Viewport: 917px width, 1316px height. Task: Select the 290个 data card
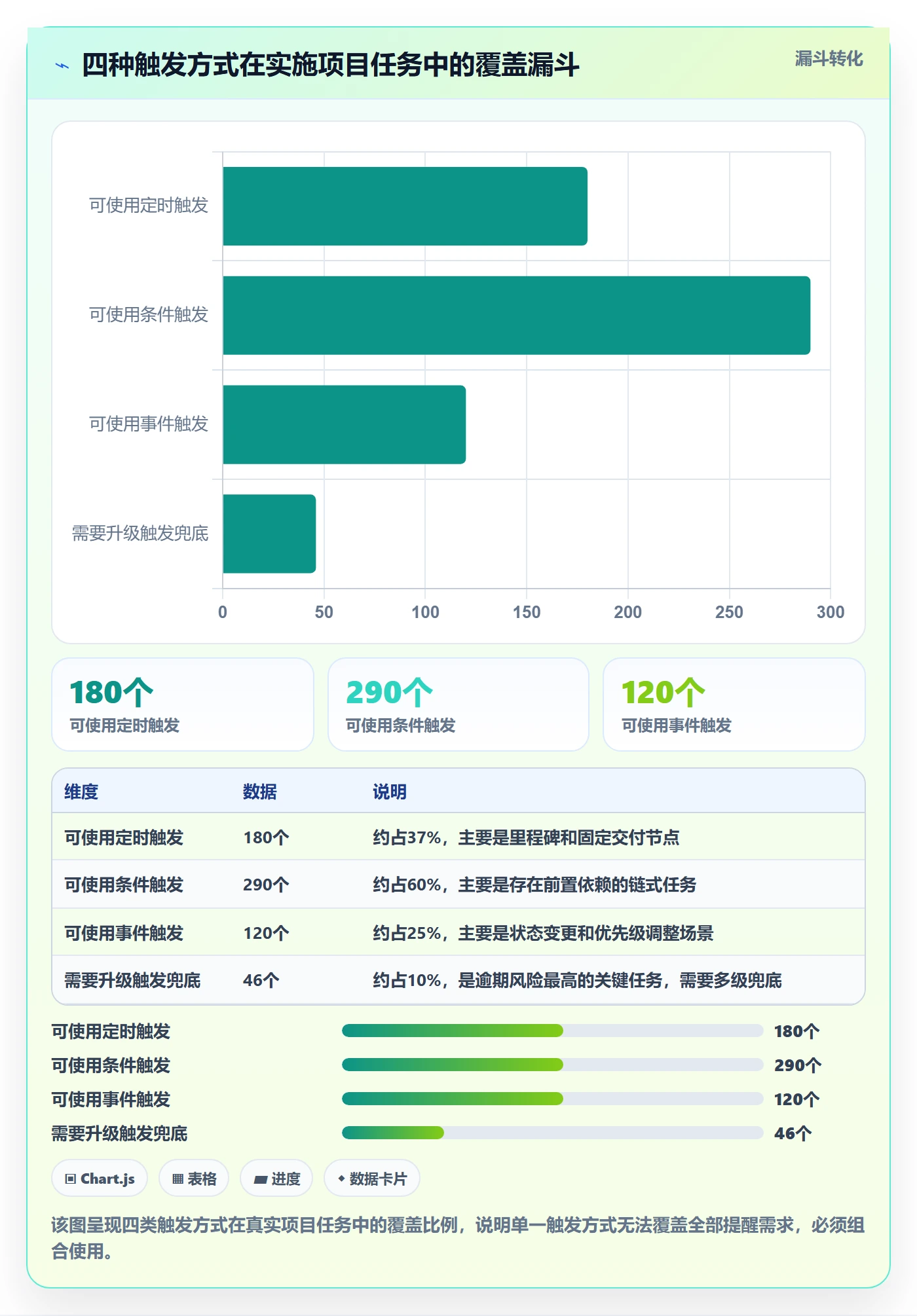click(x=458, y=704)
